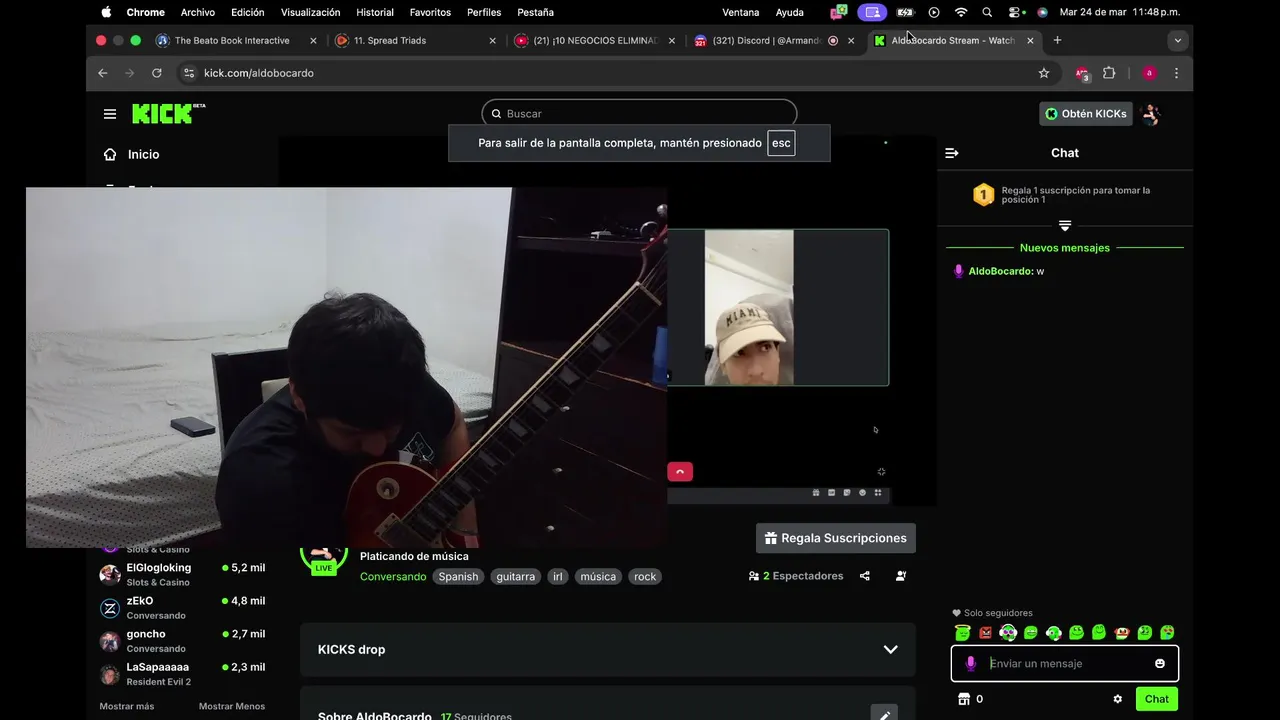Open user avatar next to Obtén KICKs
This screenshot has height=720, width=1280.
coord(1151,114)
